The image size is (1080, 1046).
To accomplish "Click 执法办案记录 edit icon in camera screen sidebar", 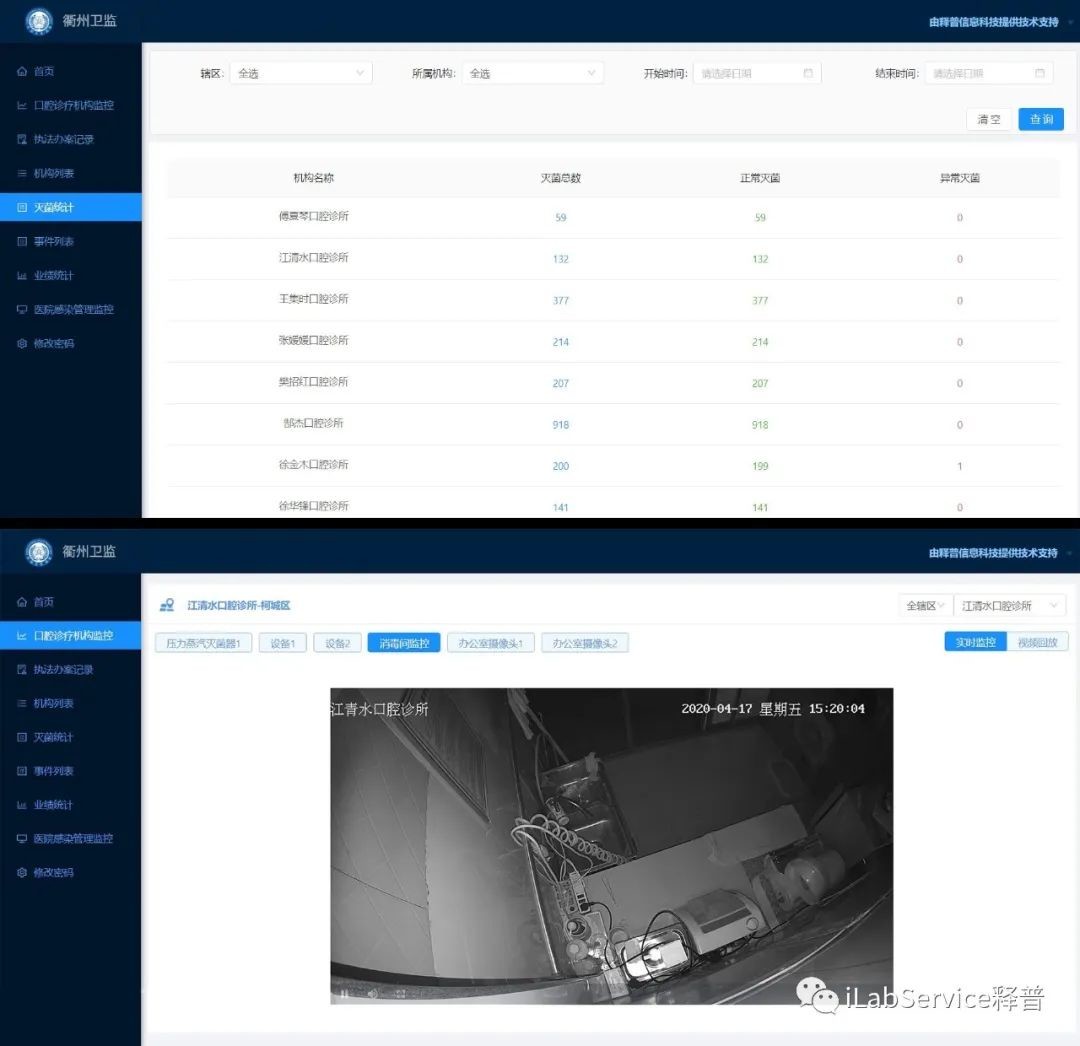I will tap(22, 669).
